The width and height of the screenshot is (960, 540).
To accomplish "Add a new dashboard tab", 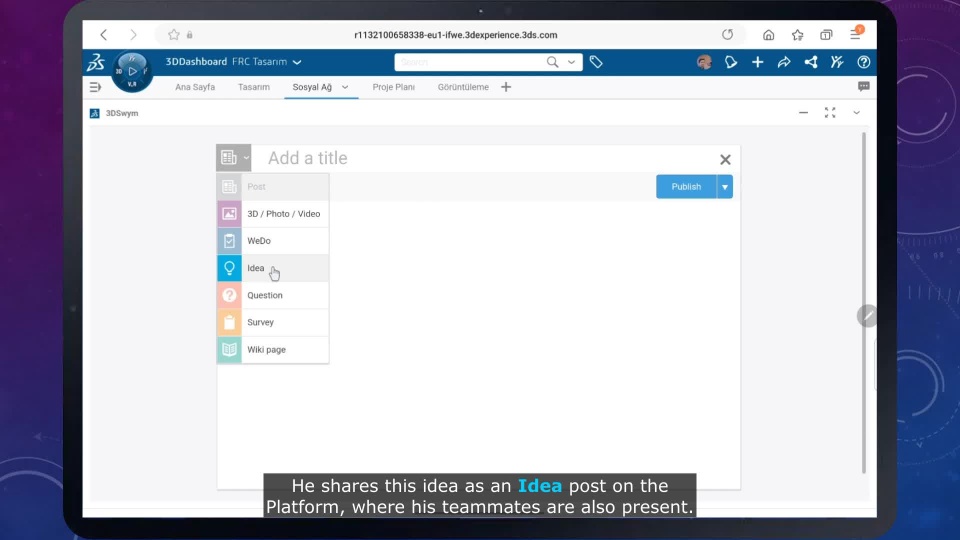I will pos(506,87).
